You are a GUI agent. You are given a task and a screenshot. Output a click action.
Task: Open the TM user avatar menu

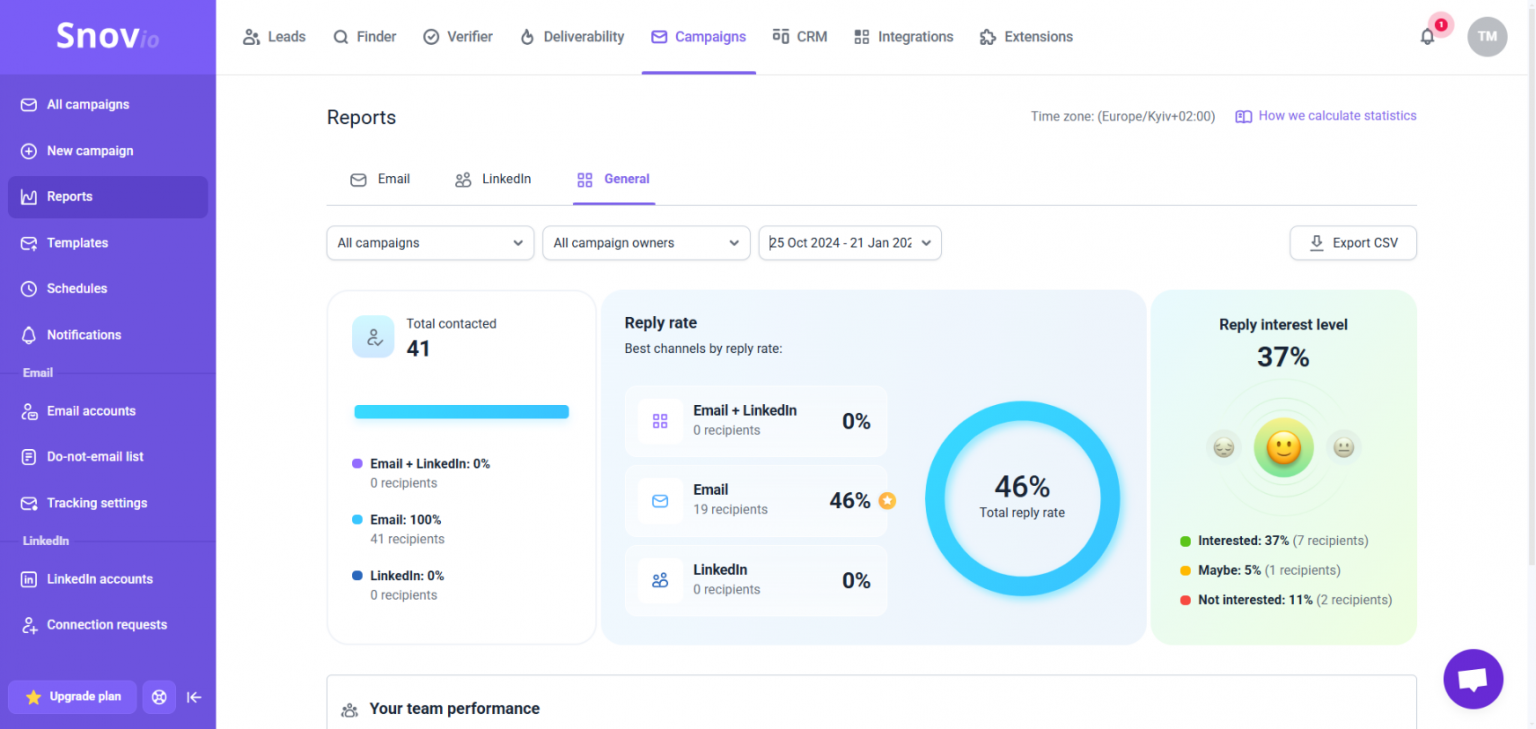tap(1487, 36)
